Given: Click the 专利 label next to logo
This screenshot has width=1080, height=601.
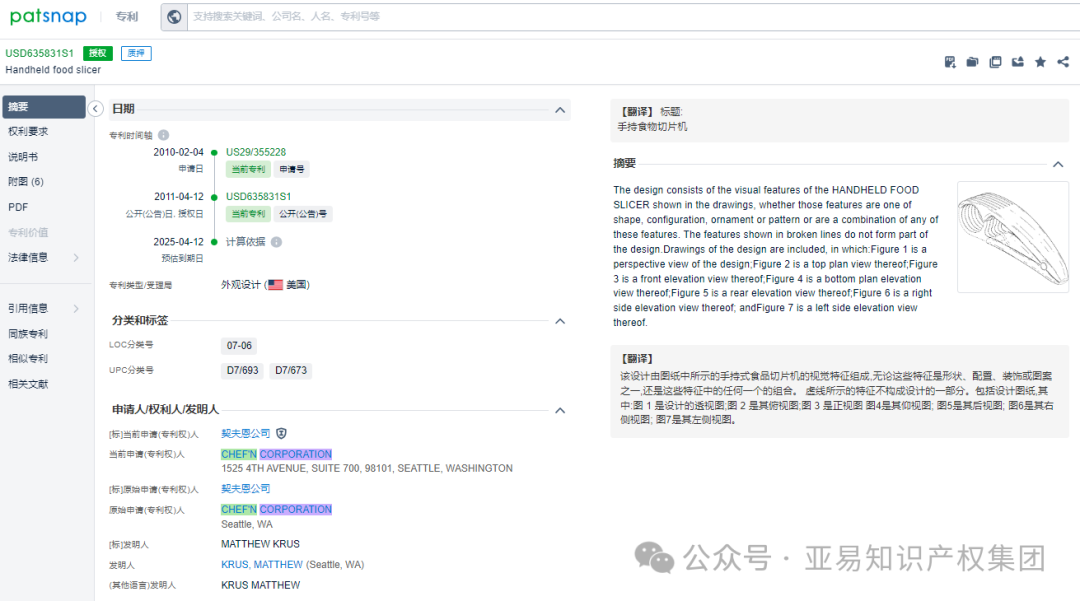Looking at the screenshot, I should (x=126, y=17).
